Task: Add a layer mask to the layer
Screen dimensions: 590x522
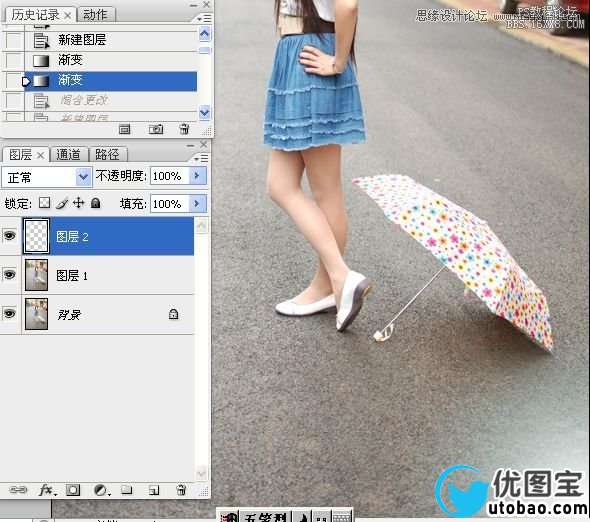Action: click(x=73, y=490)
